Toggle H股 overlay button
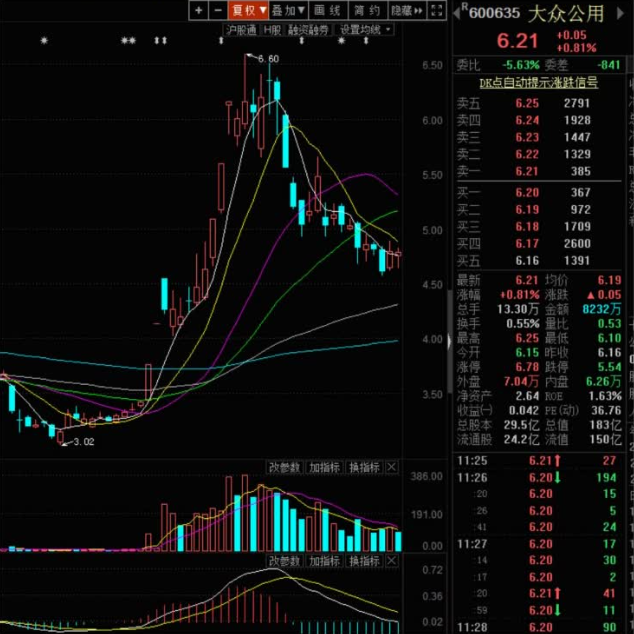Image resolution: width=634 pixels, height=634 pixels. [x=272, y=30]
